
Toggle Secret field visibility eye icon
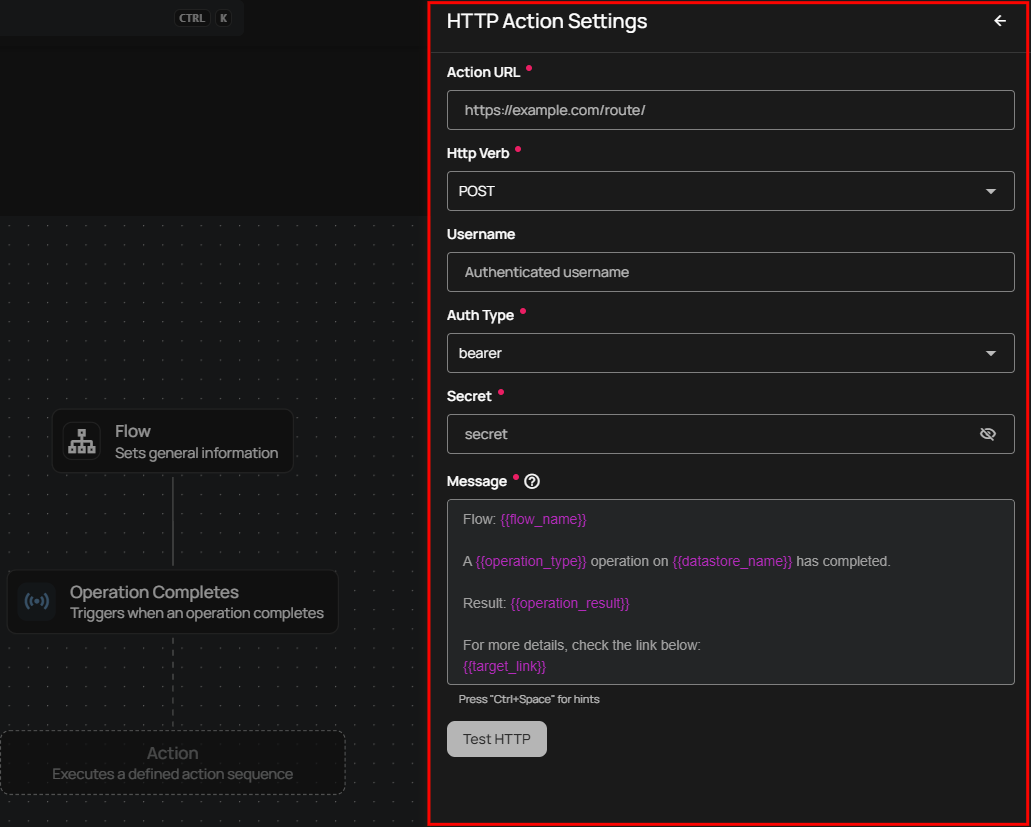tap(988, 434)
